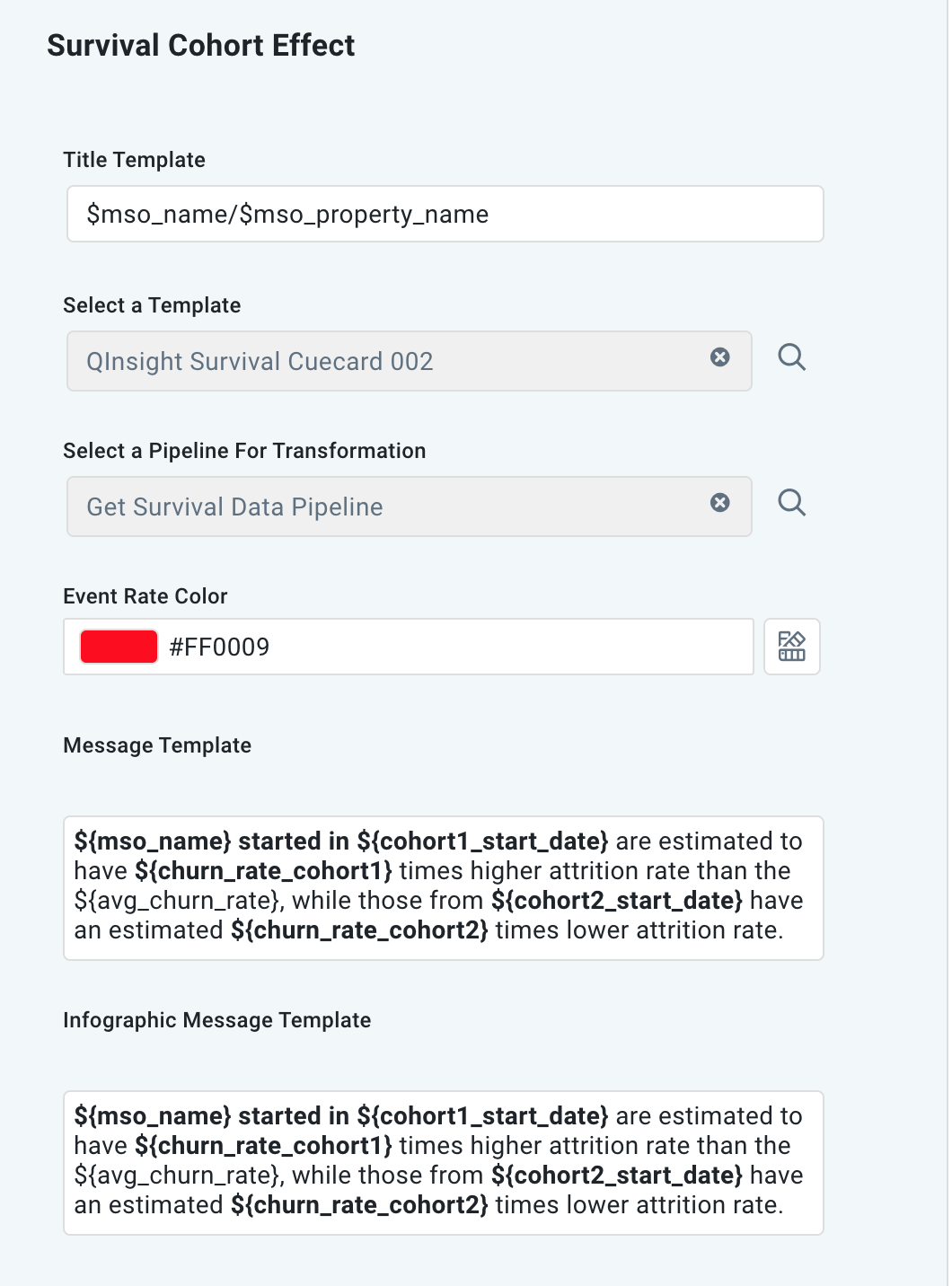Click the ${cohort1_start_date} placeholder text
Image resolution: width=952 pixels, height=1286 pixels.
click(483, 841)
